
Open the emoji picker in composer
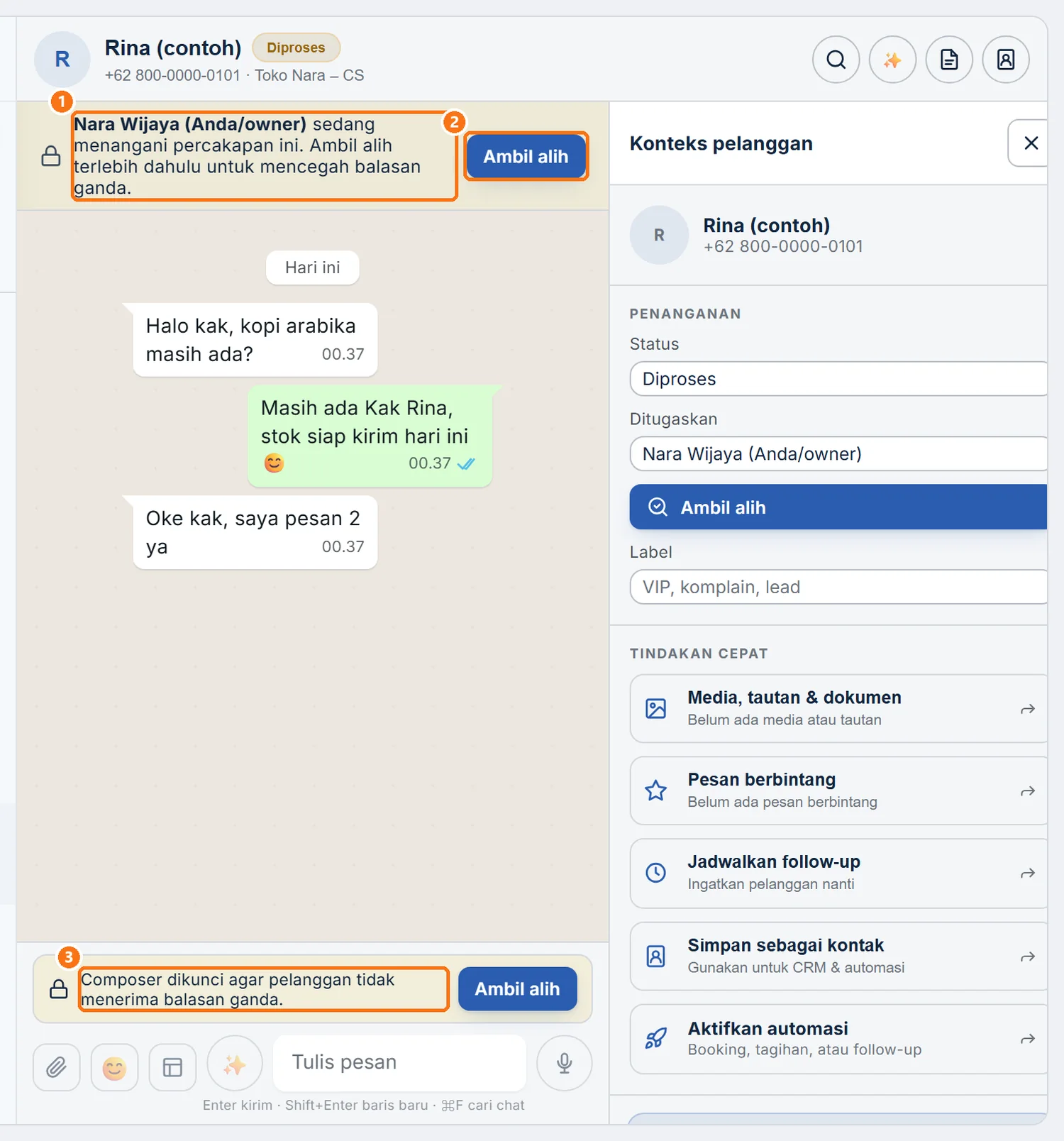point(114,1067)
